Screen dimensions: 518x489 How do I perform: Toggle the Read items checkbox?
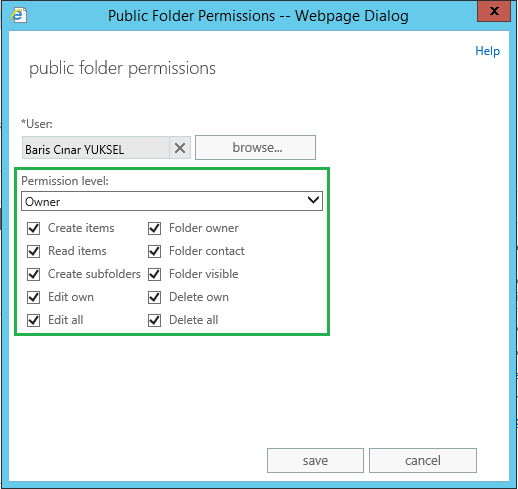34,251
